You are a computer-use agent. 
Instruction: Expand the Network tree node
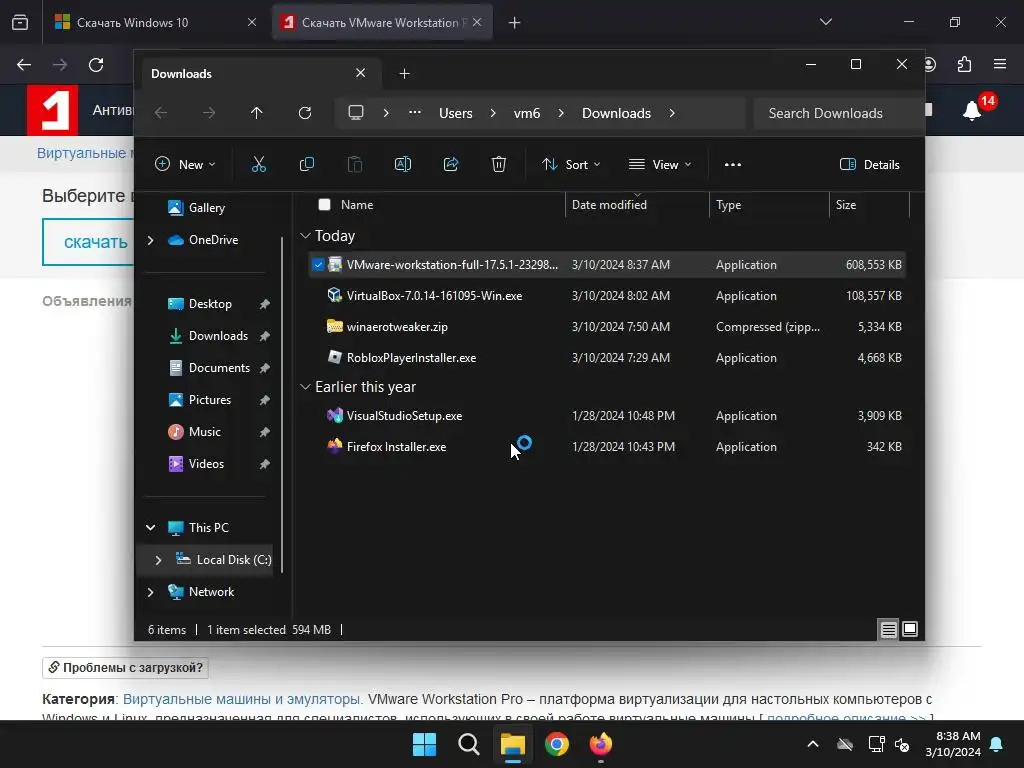click(150, 592)
